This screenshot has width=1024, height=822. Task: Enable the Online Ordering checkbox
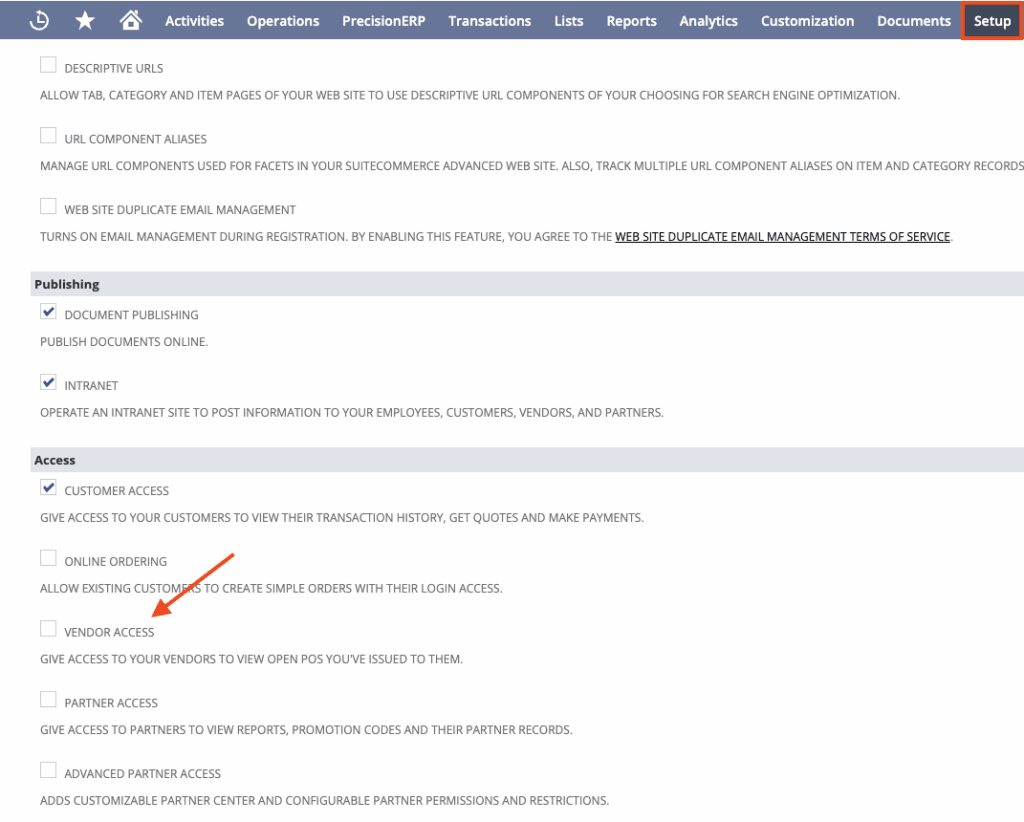(48, 558)
